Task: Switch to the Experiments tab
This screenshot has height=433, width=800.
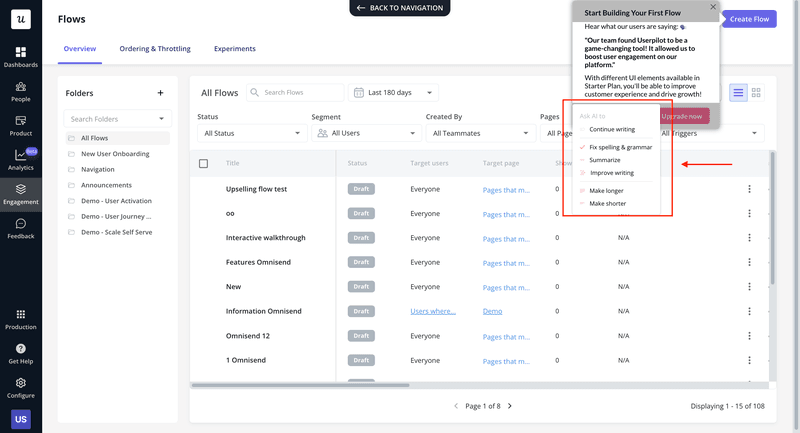Action: [x=234, y=49]
